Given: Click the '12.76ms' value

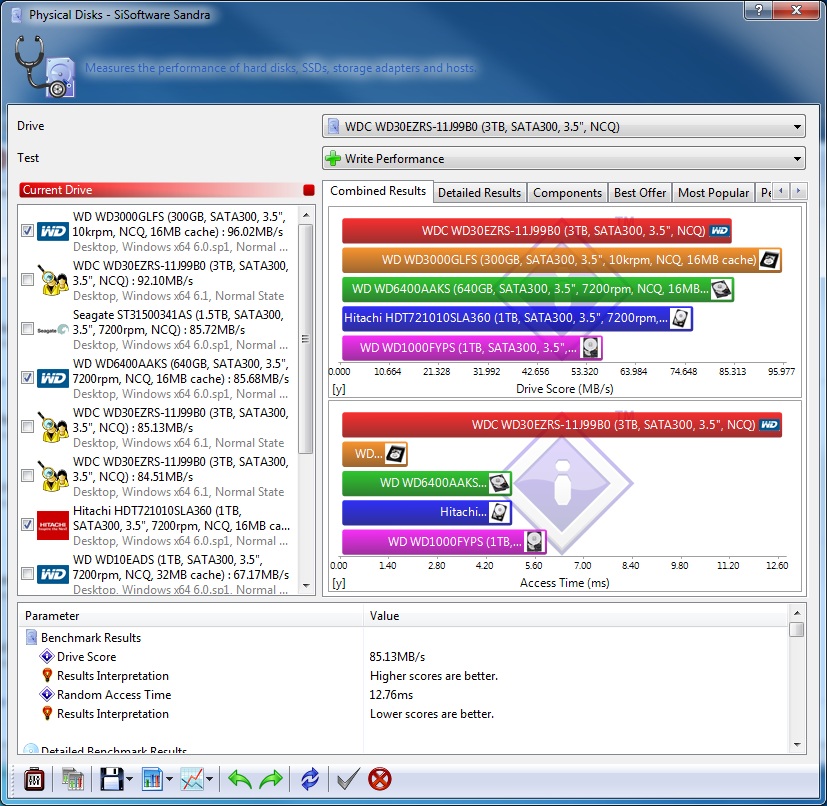Looking at the screenshot, I should click(x=391, y=695).
